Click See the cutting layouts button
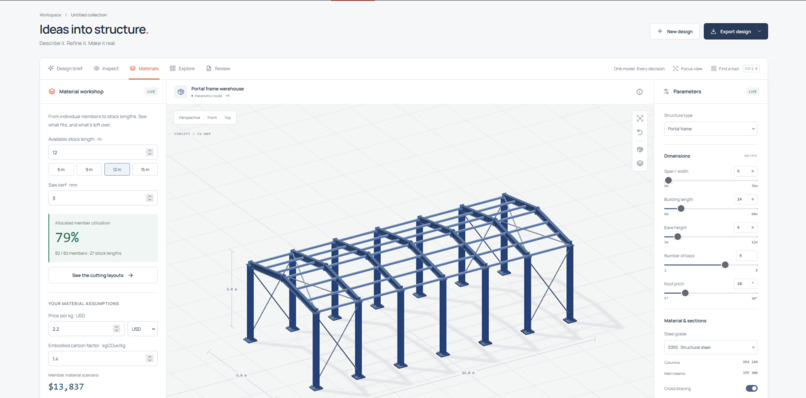 [x=103, y=275]
